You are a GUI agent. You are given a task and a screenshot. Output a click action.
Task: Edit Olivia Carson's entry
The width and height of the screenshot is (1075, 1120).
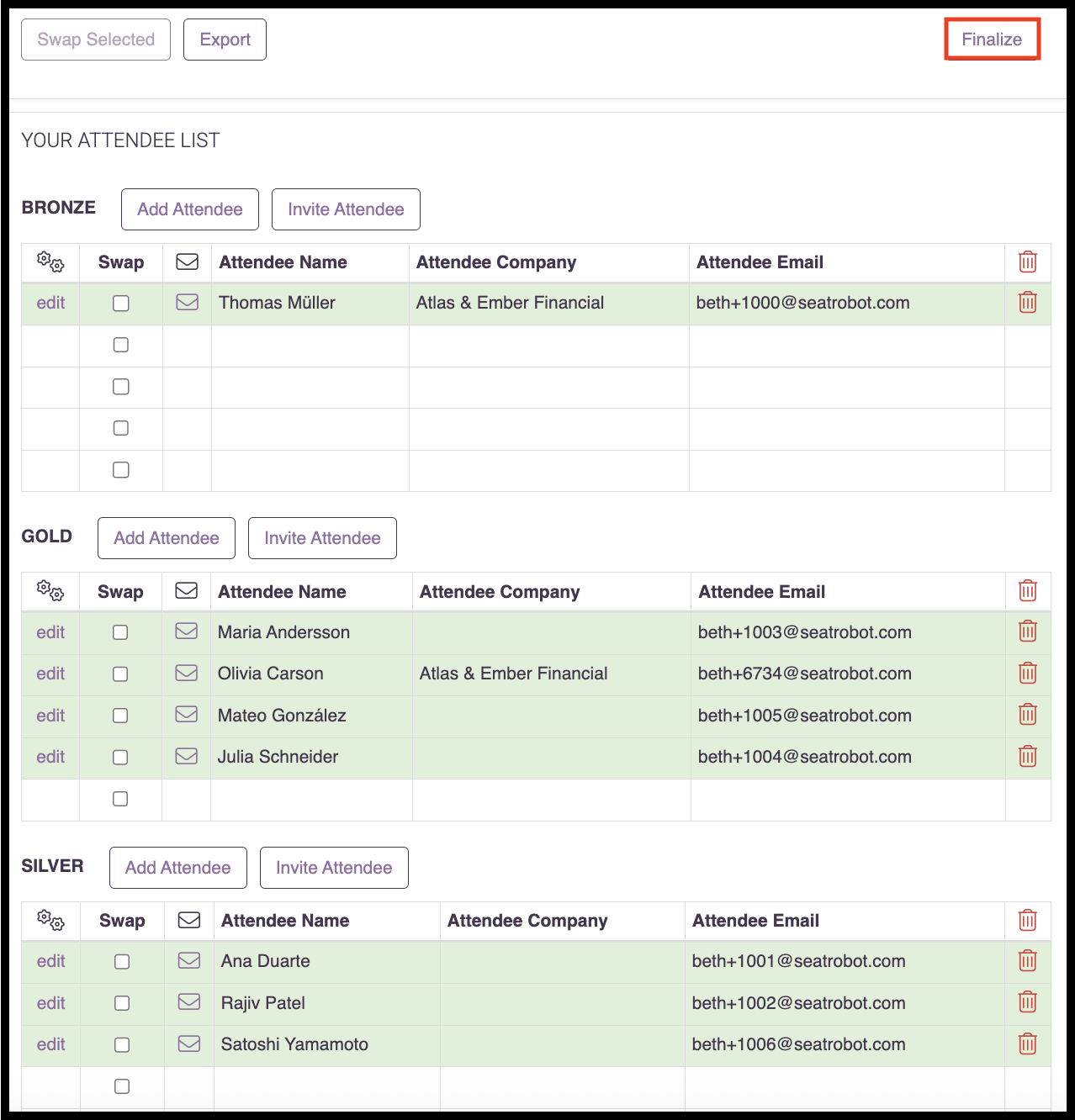tap(50, 674)
